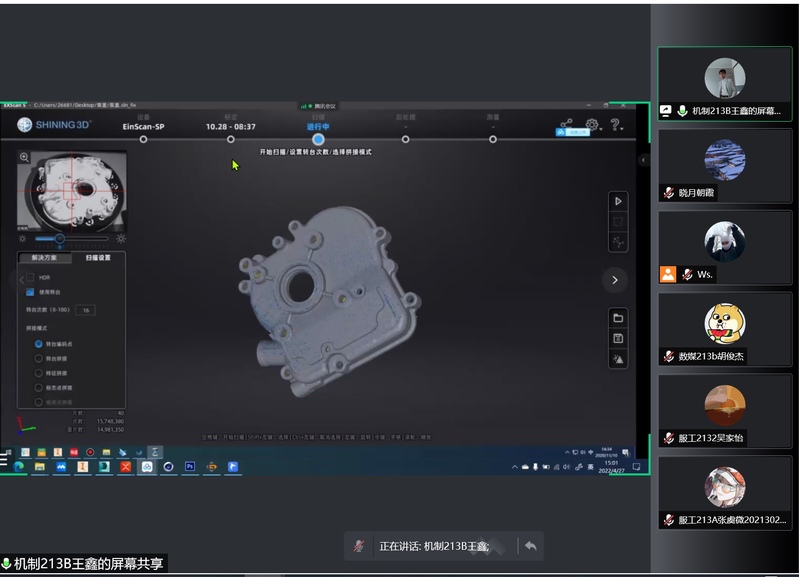Select the 转台编码点 radio option
Viewport: 799px width, 577px height.
pos(39,343)
